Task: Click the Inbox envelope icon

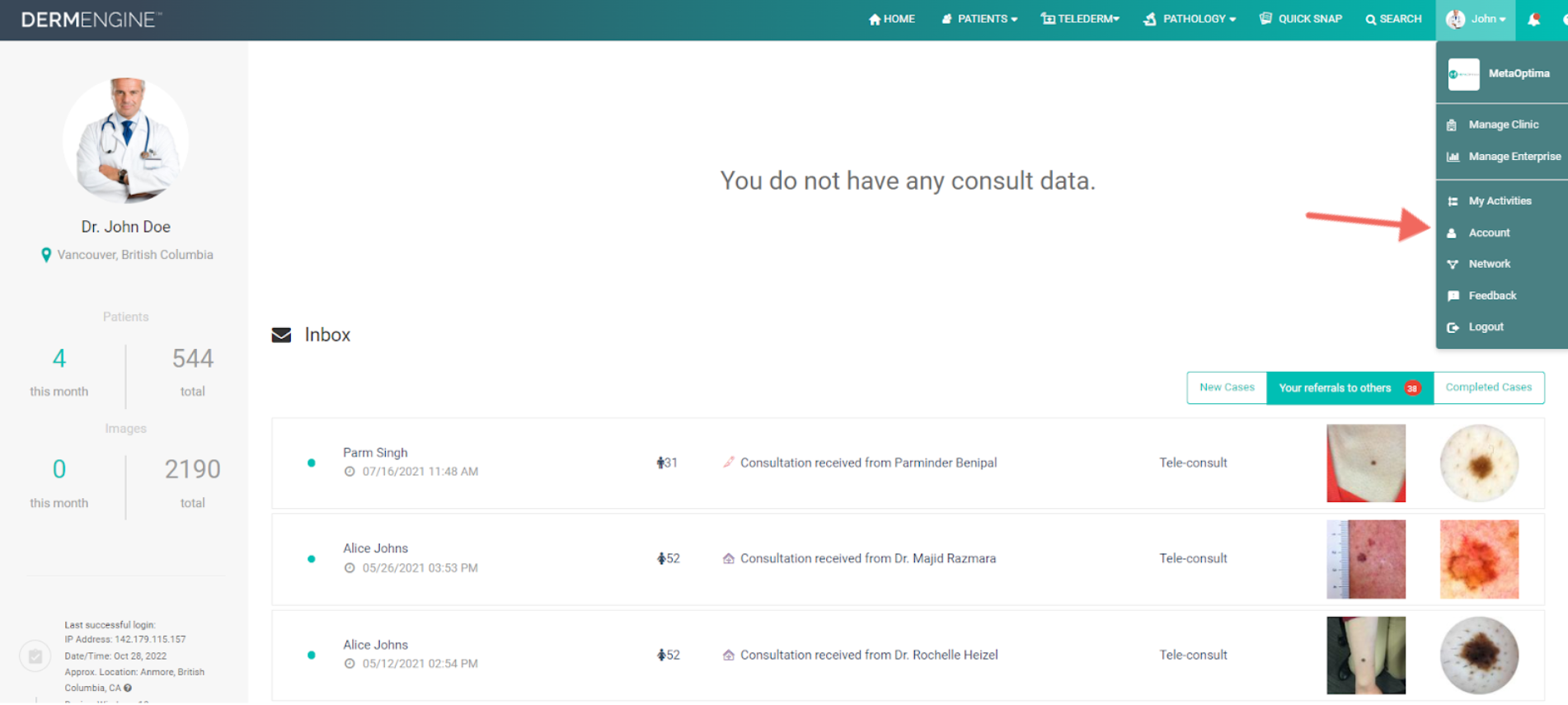Action: [281, 335]
